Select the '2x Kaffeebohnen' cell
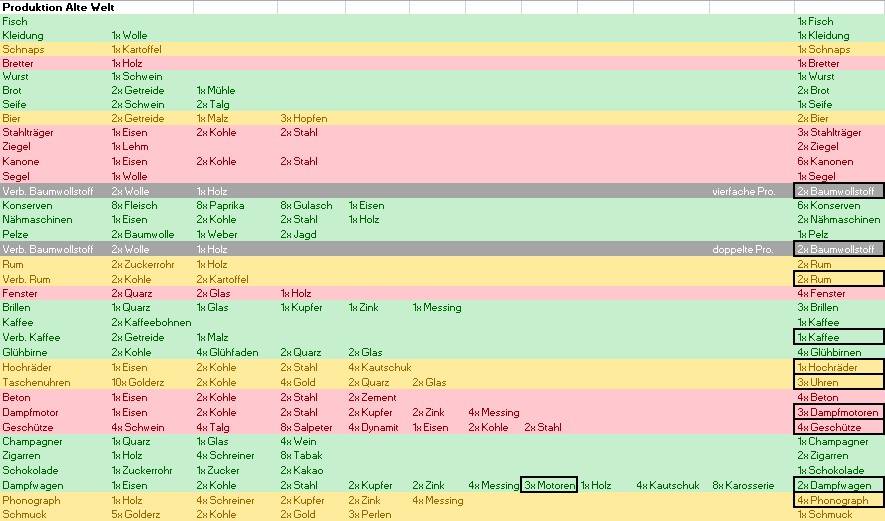 [x=144, y=323]
